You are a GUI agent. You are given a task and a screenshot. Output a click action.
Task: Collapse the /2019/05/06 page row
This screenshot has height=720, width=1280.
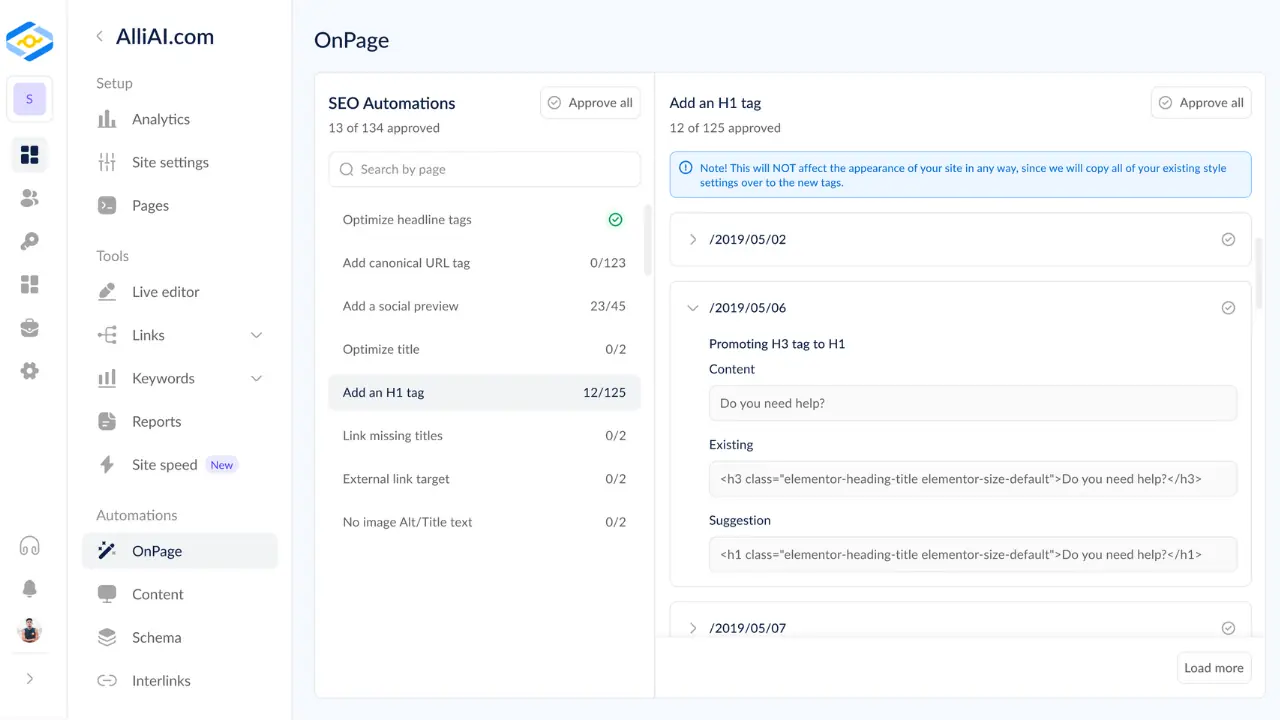click(693, 308)
